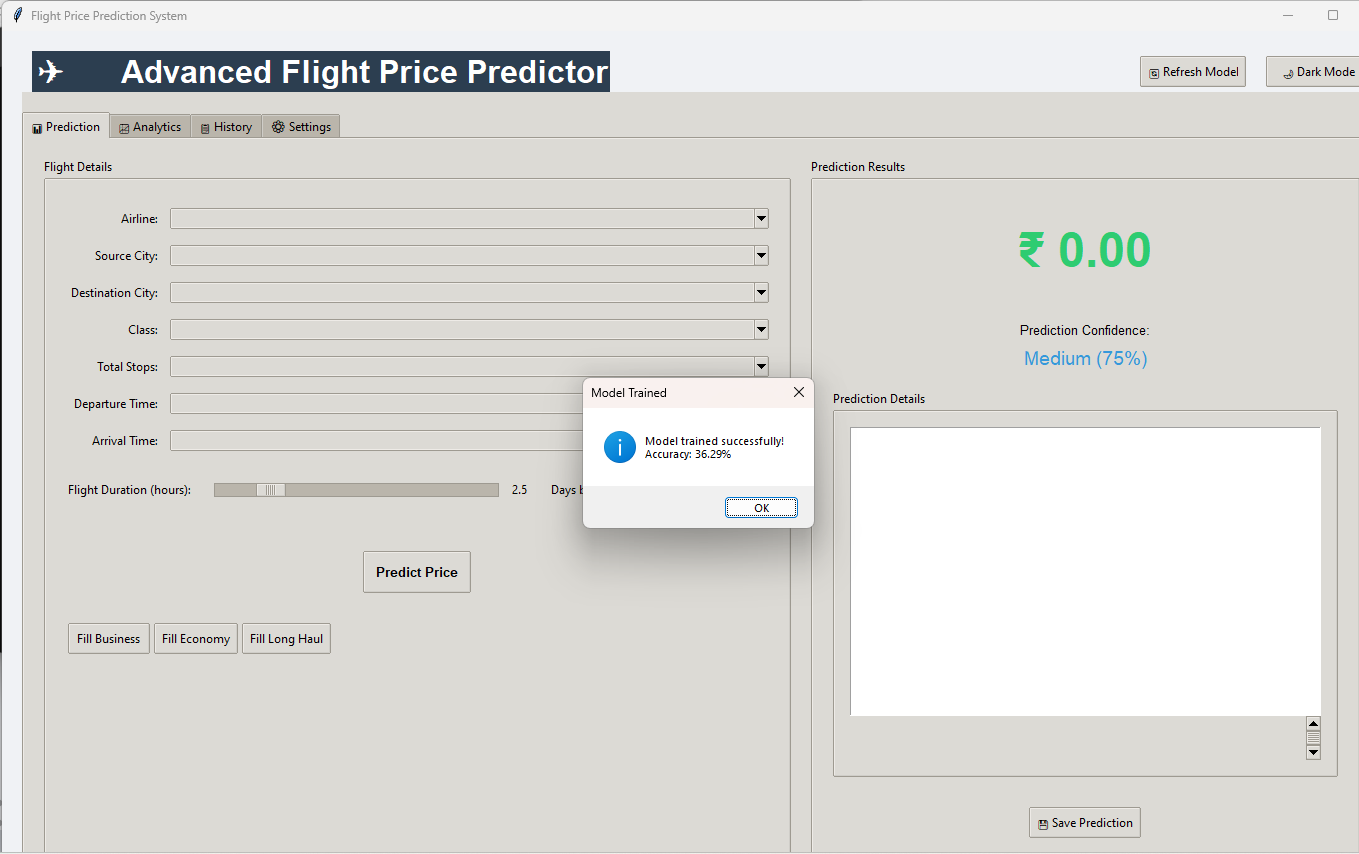This screenshot has width=1359, height=854.
Task: Close the Model Trained dialog with X
Action: coord(798,393)
